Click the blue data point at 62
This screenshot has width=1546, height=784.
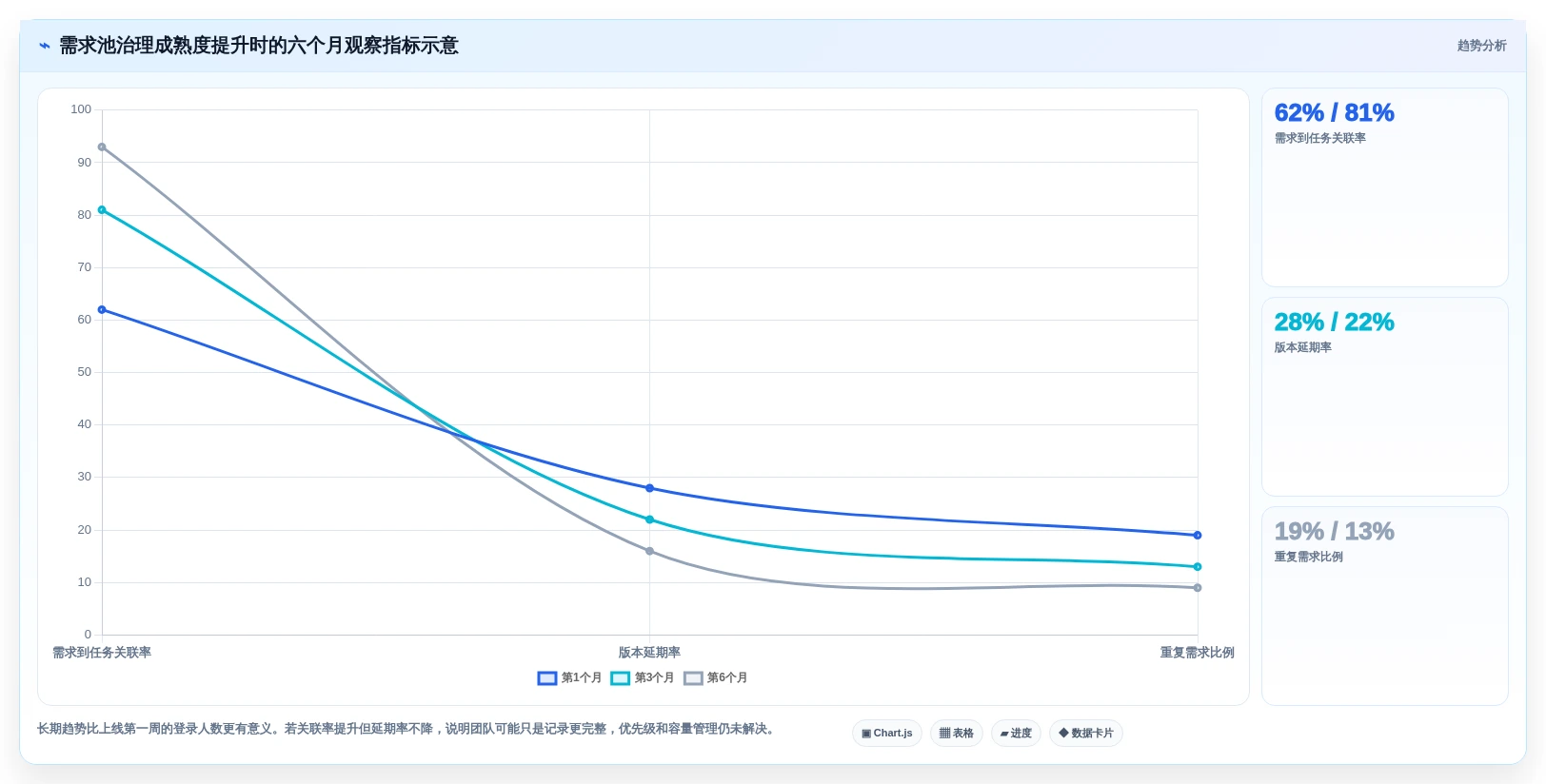(102, 310)
